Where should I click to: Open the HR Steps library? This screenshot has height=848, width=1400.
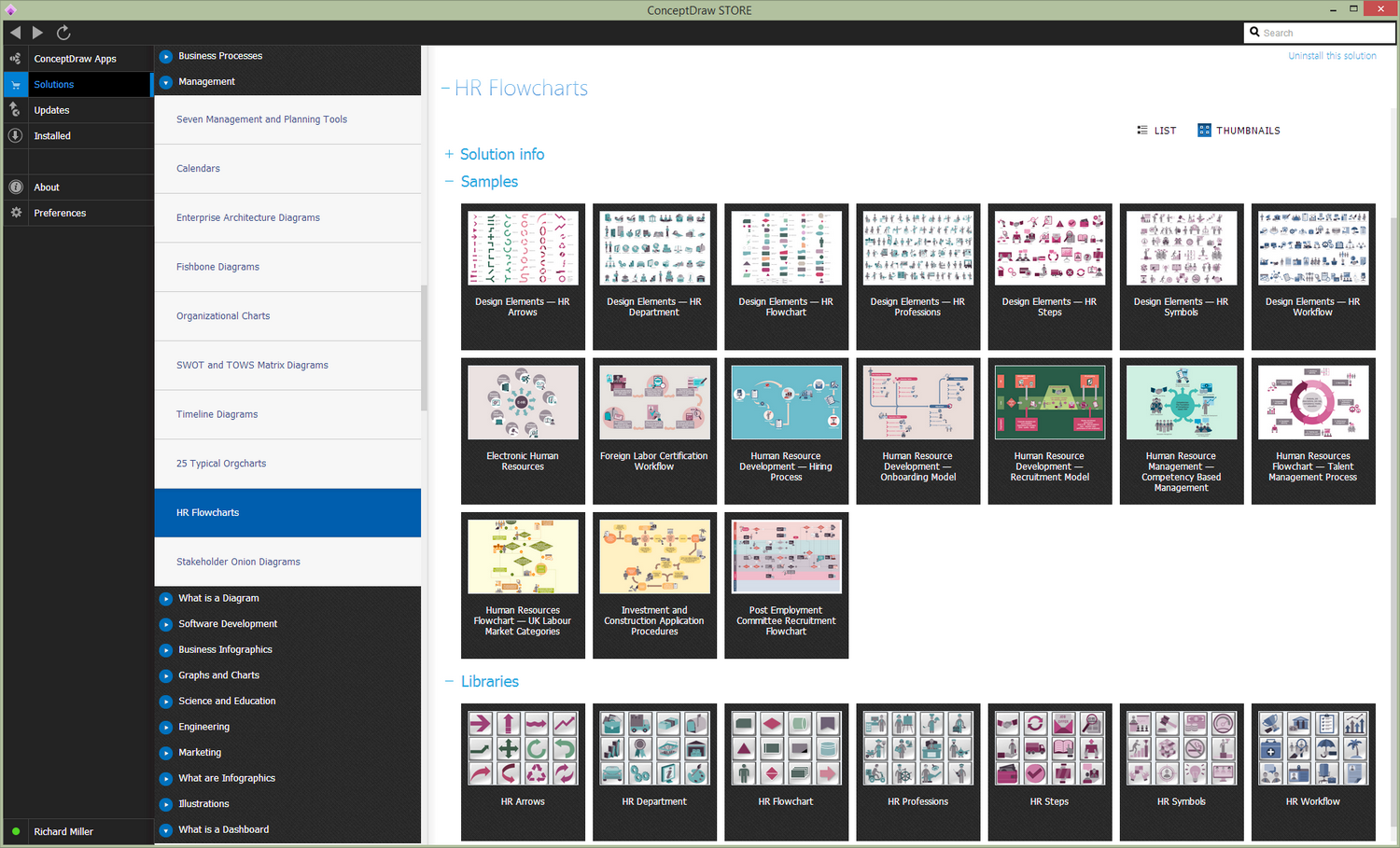click(x=1050, y=772)
